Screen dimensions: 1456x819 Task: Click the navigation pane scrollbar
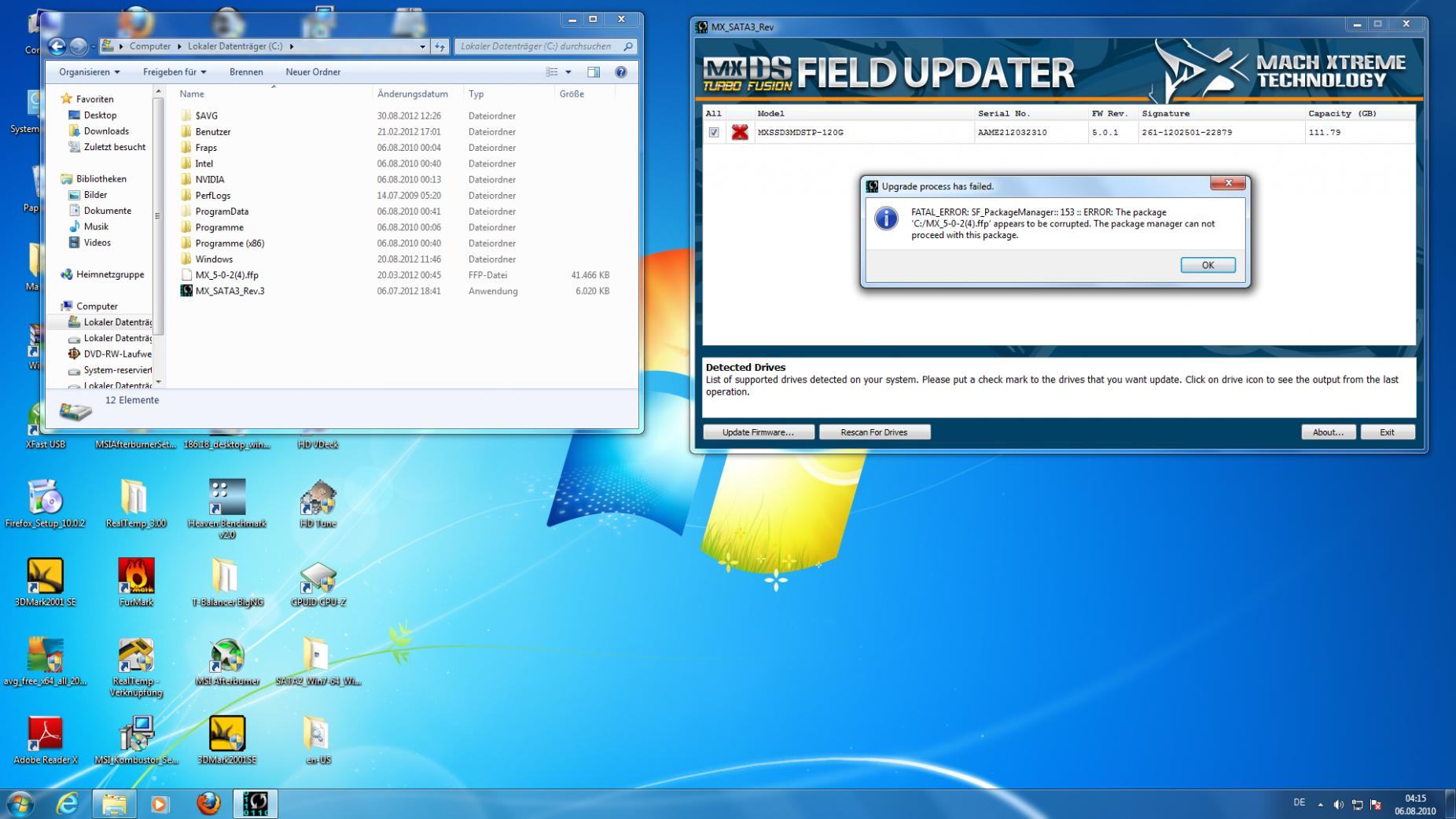pyautogui.click(x=158, y=215)
